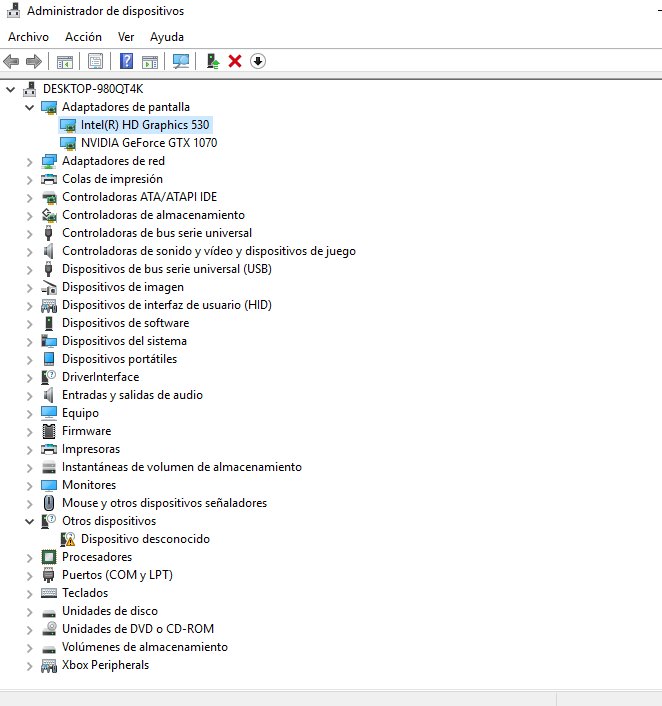Expand the Xbox Peripherals category
Image resolution: width=662 pixels, height=706 pixels.
point(30,666)
